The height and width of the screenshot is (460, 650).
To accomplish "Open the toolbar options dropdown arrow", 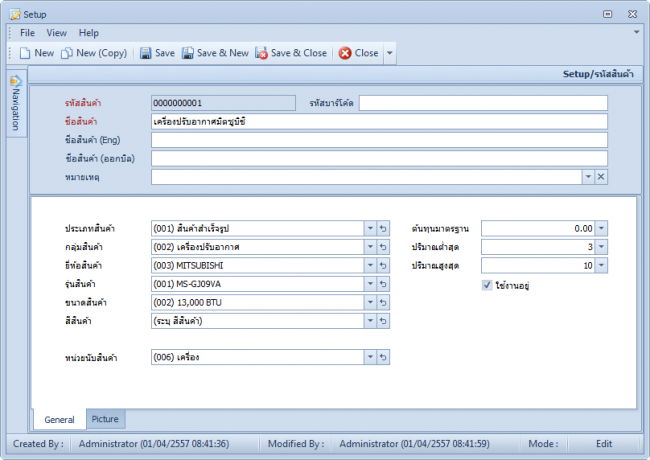I will click(390, 53).
